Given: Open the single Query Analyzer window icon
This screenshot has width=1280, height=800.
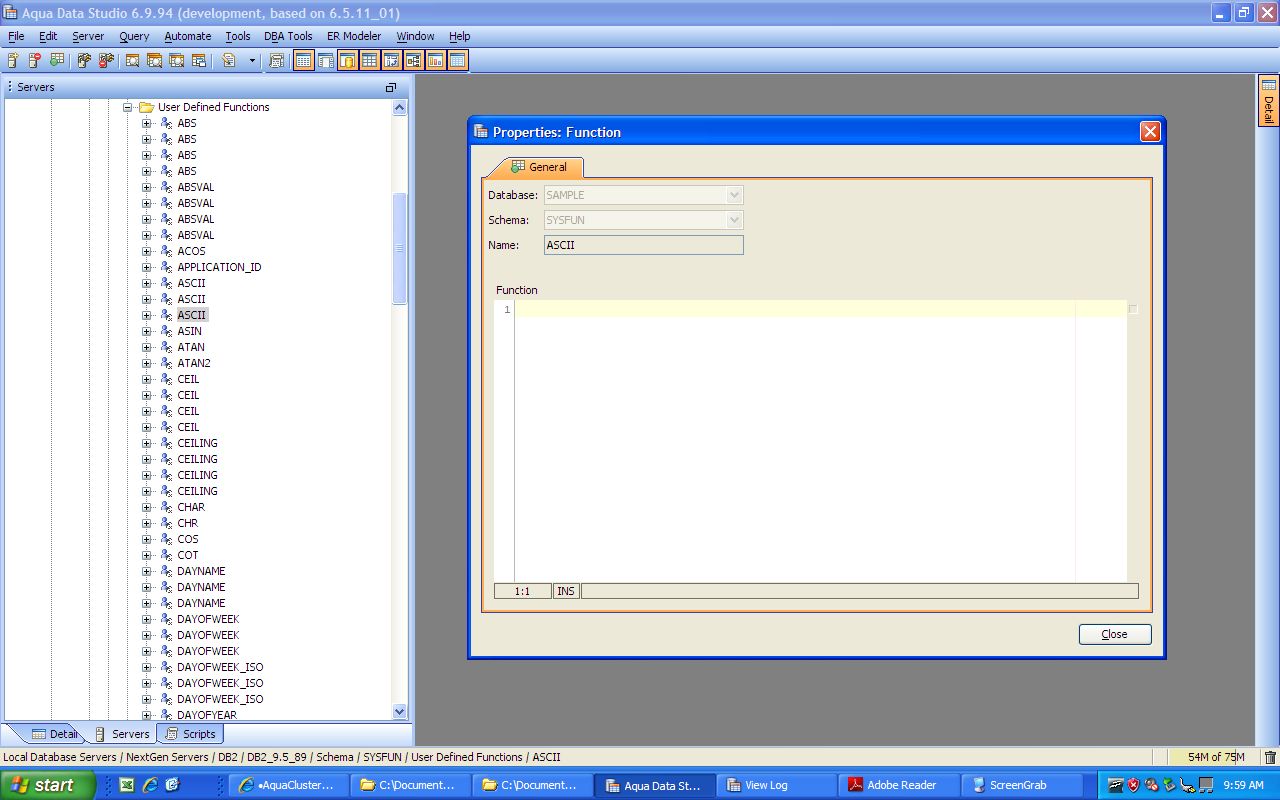Looking at the screenshot, I should [x=133, y=61].
